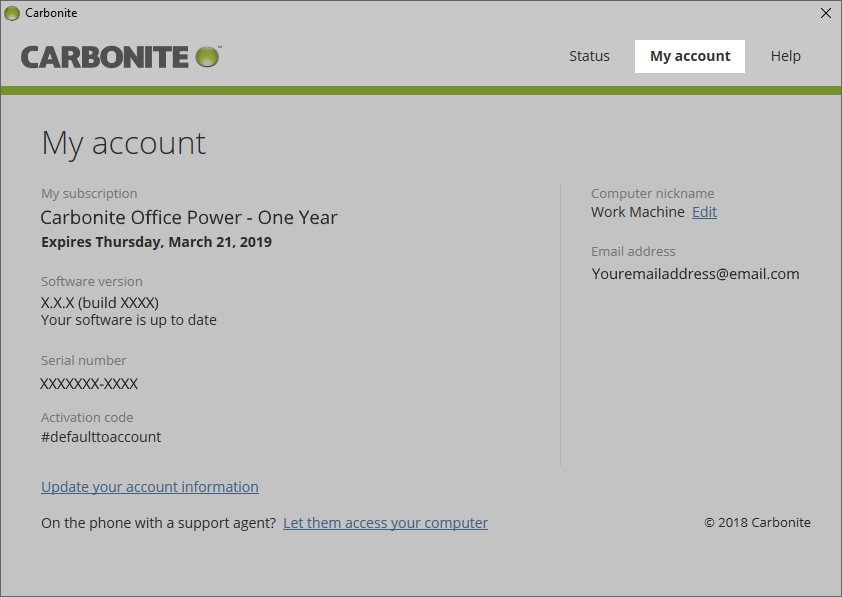Click the 2018 Carbonite copyright text
Screen dimensions: 842x597
tap(757, 523)
